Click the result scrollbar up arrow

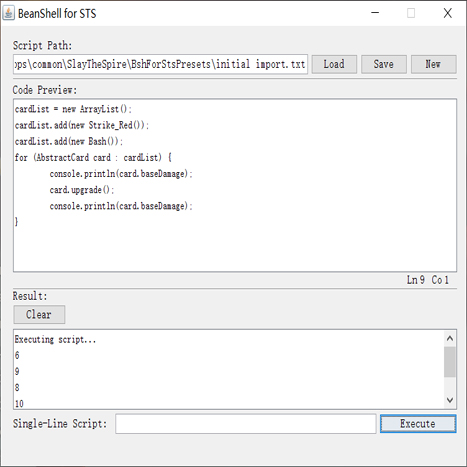(x=450, y=338)
